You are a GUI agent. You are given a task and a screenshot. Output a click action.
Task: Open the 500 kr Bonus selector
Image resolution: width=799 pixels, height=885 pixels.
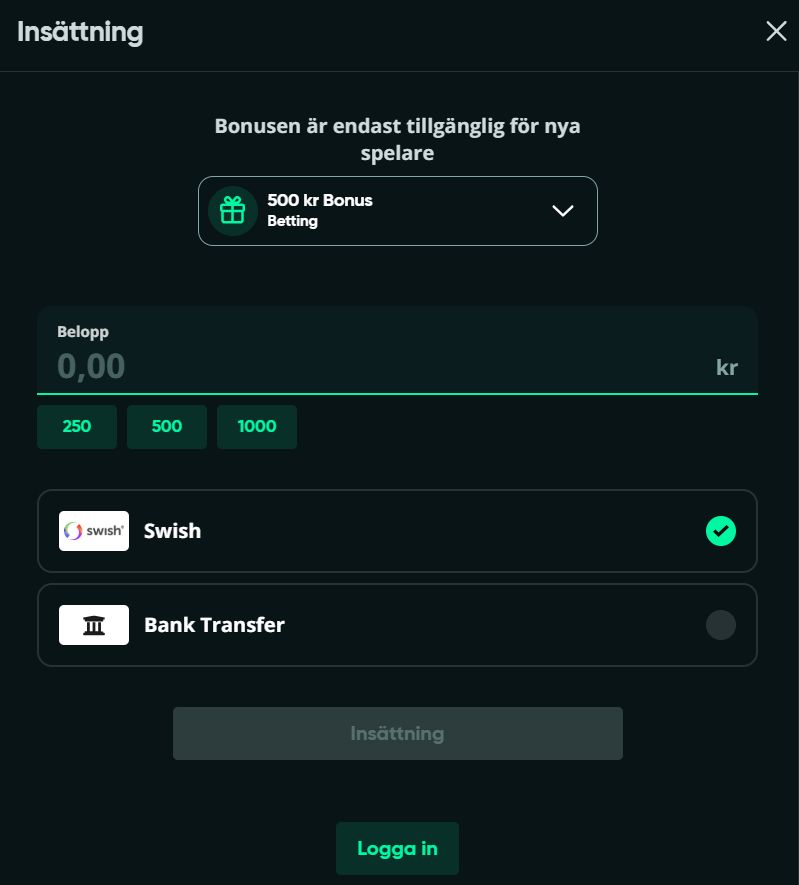click(397, 211)
